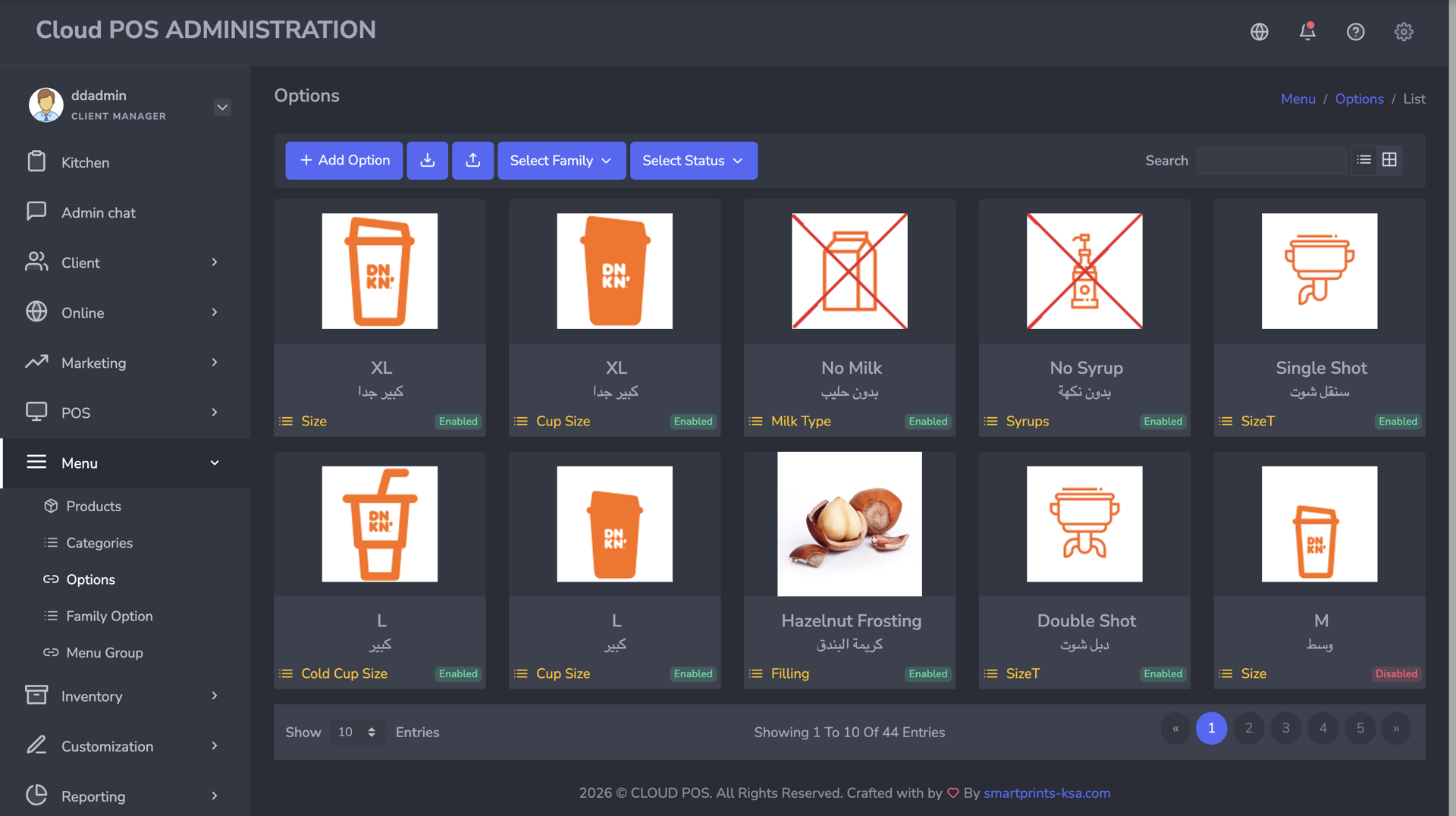Click the download options icon button
The width and height of the screenshot is (1456, 816).
click(428, 161)
